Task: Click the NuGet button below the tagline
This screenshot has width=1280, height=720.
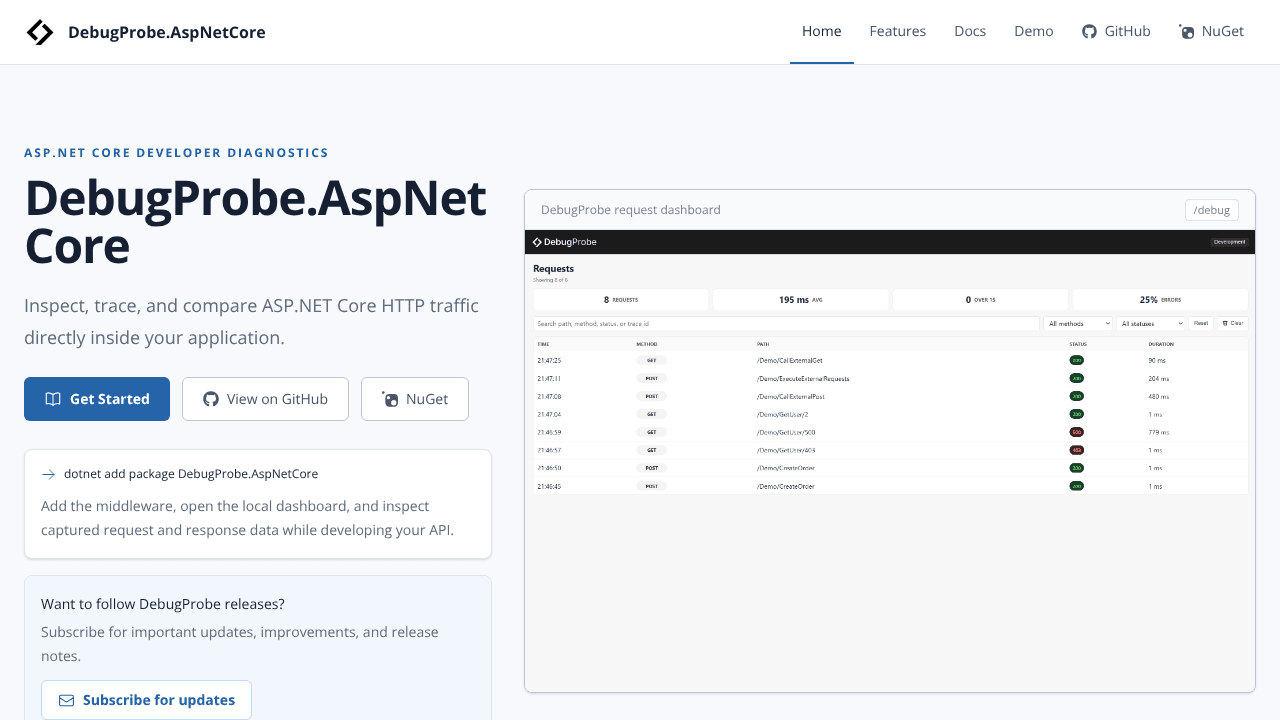Action: pyautogui.click(x=415, y=399)
